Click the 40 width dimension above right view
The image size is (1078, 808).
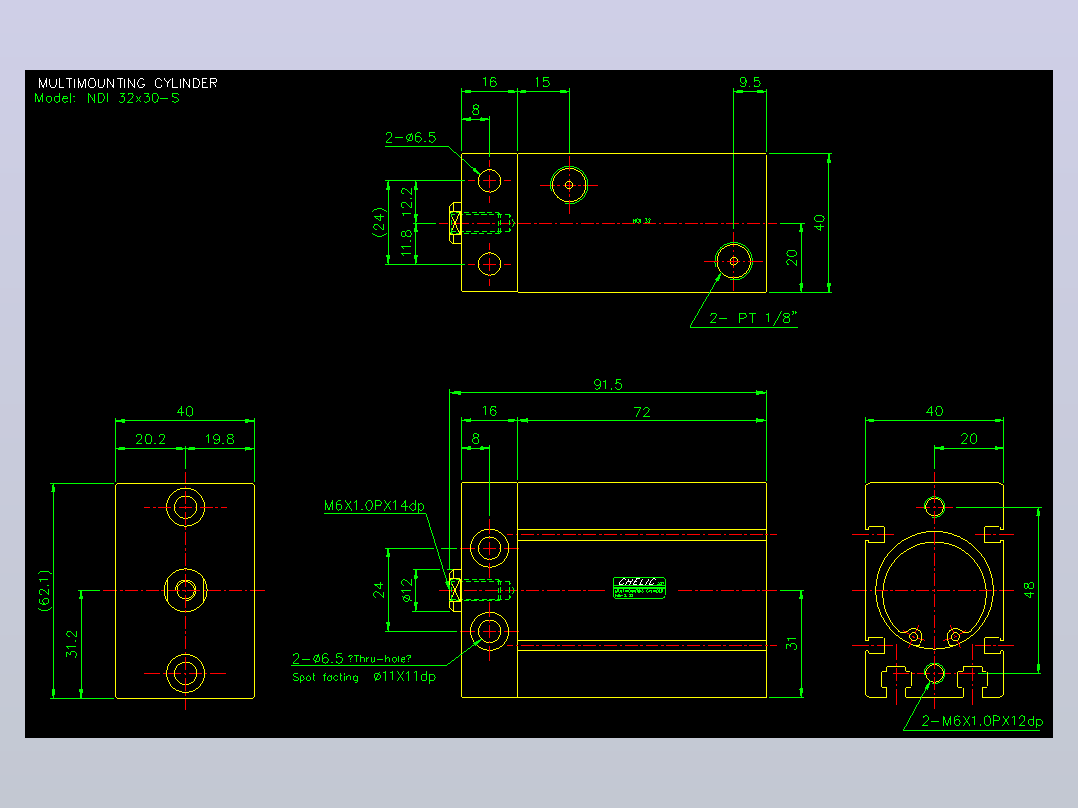tap(934, 412)
